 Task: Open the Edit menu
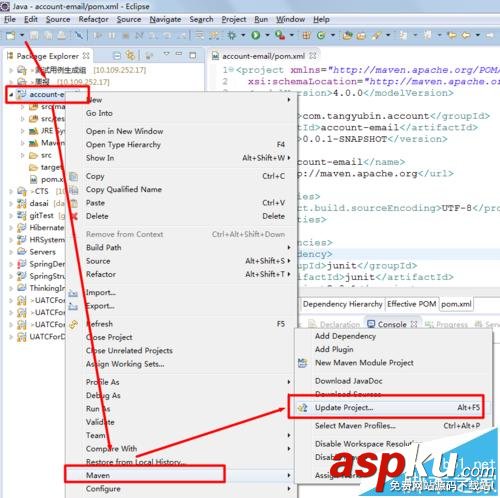(x=31, y=19)
